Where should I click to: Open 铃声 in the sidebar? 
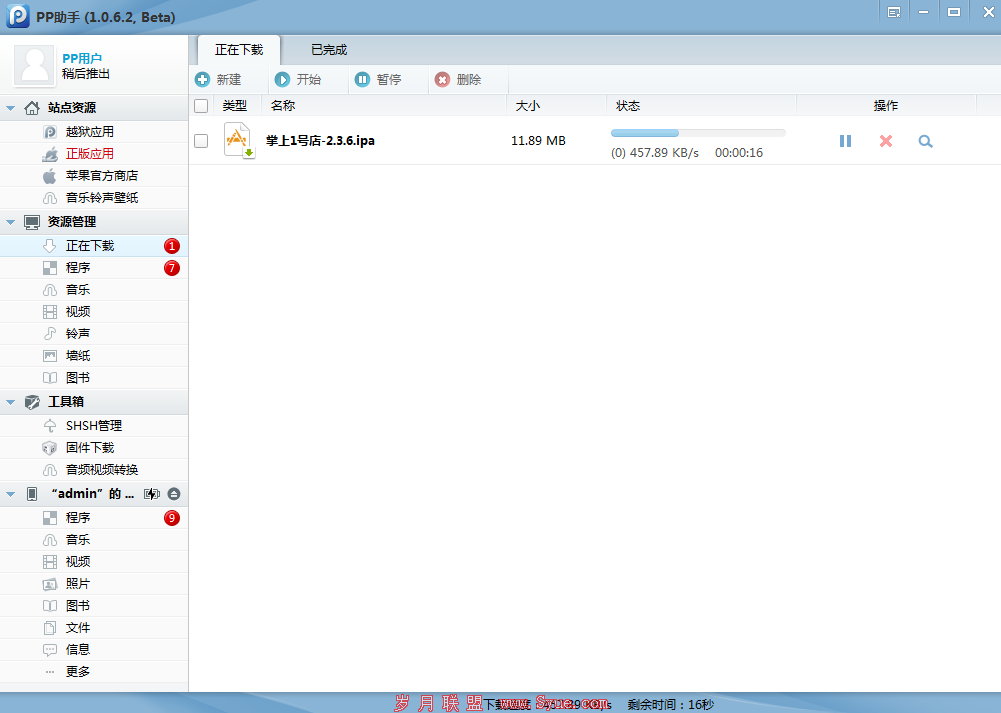tap(94, 334)
